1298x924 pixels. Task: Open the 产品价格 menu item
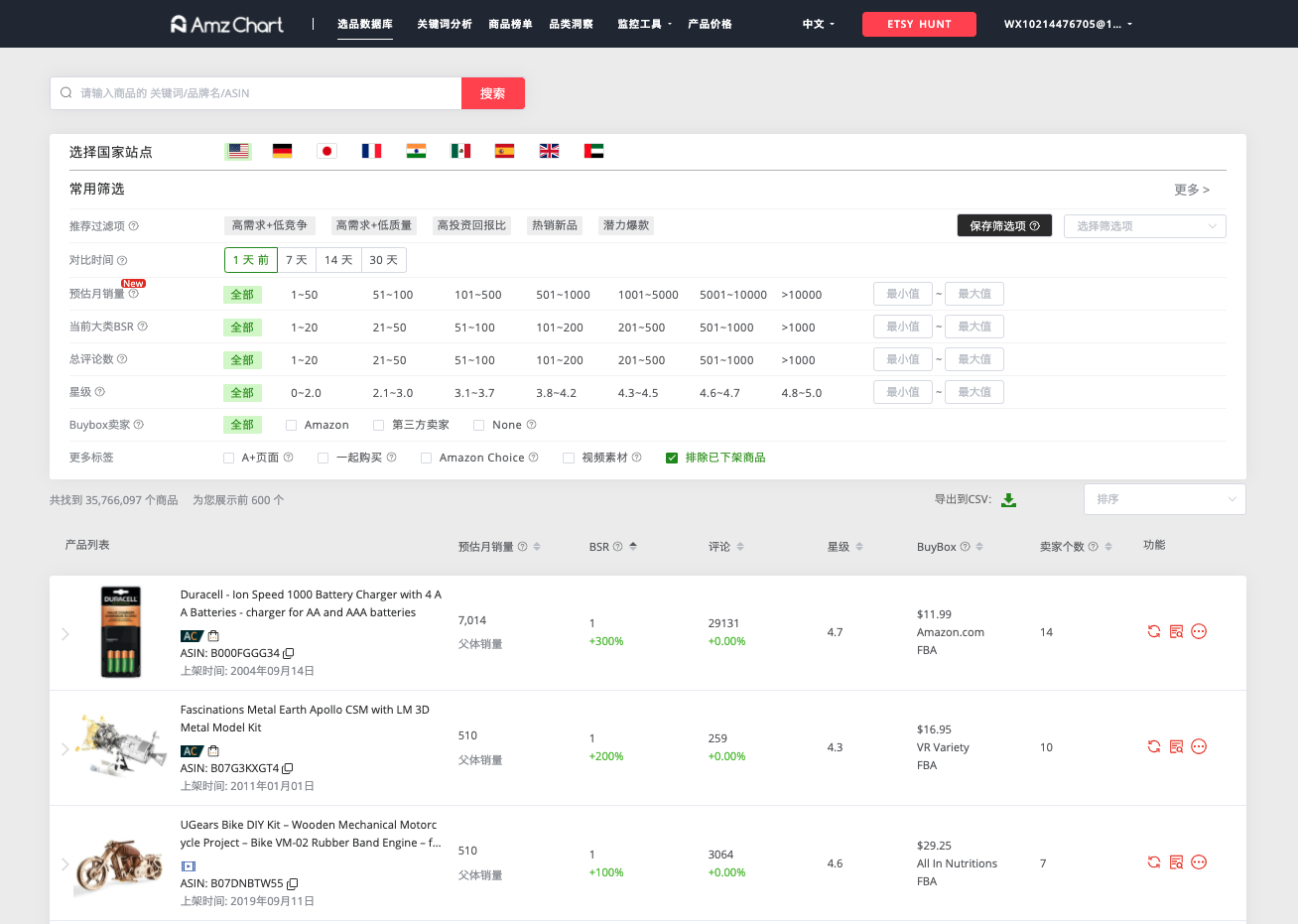click(710, 24)
